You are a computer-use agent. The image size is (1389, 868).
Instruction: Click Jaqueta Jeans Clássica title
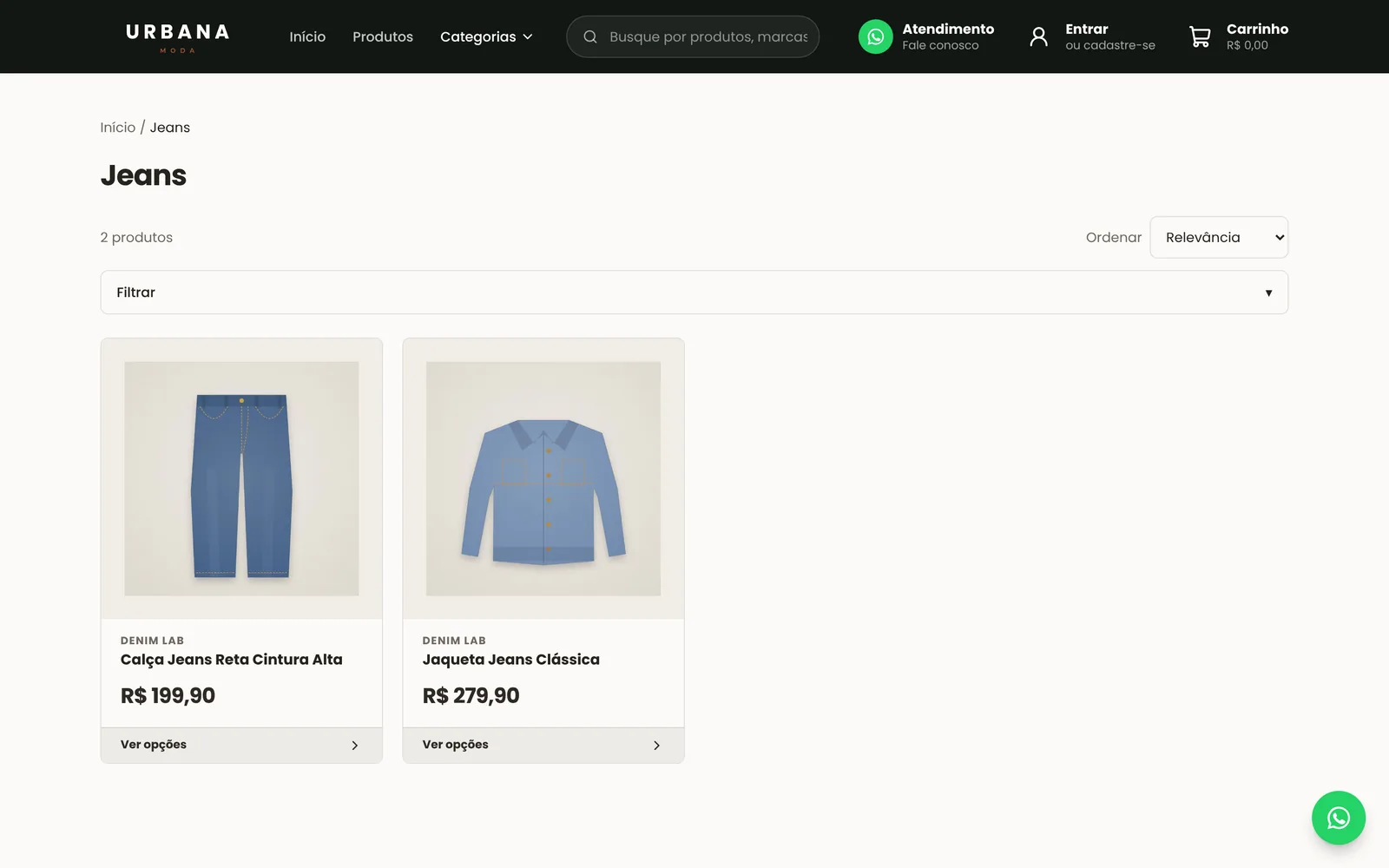pos(511,660)
